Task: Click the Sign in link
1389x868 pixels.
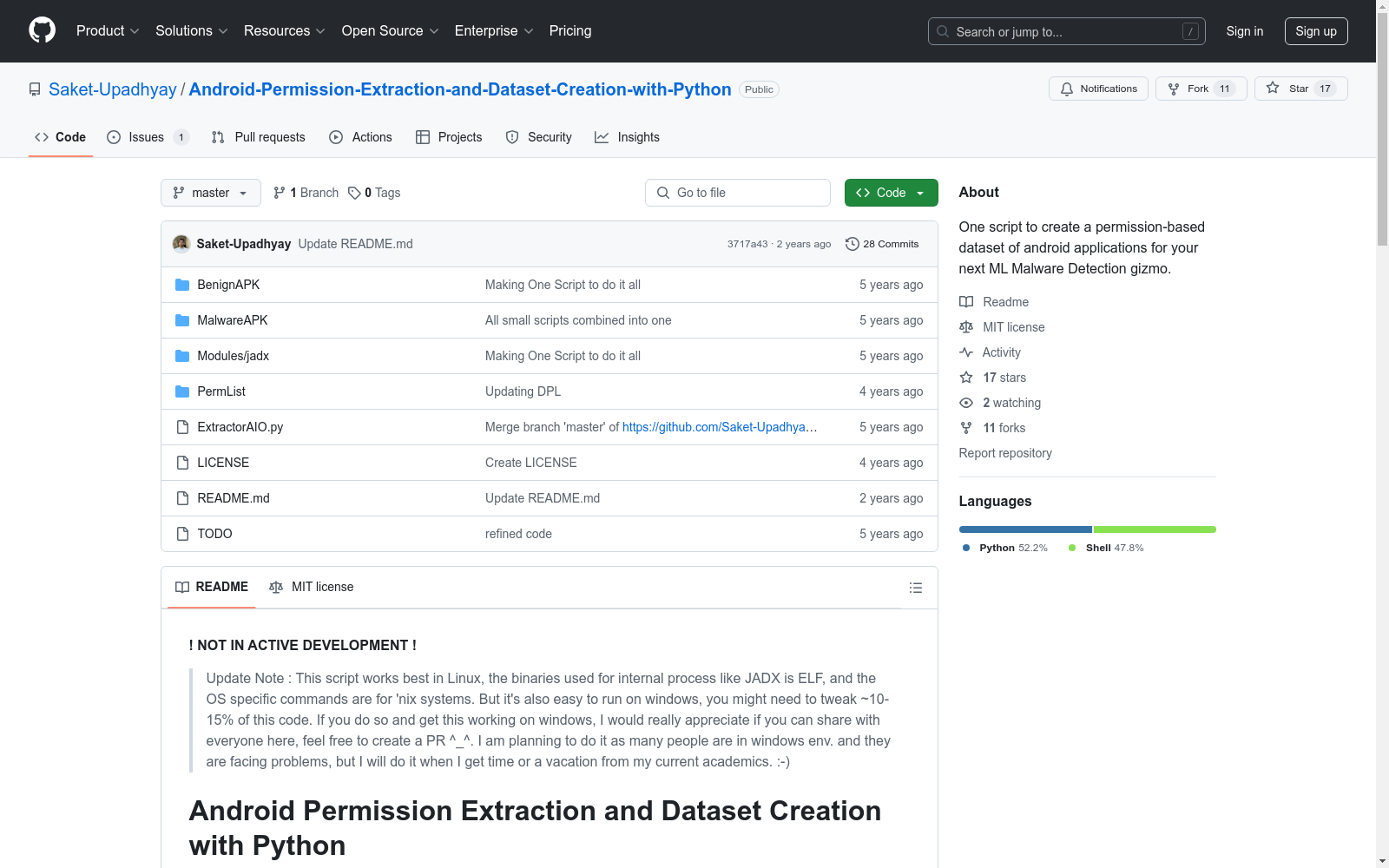Action: (1245, 31)
